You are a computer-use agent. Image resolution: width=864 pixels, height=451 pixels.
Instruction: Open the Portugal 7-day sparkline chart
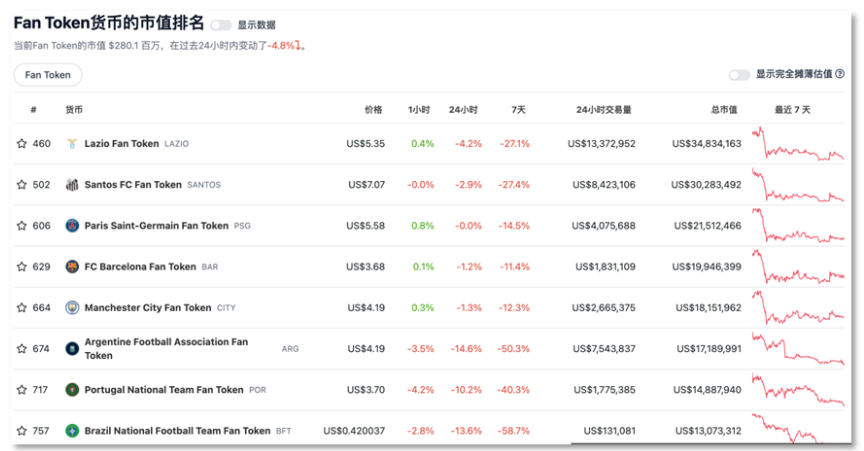(x=798, y=390)
